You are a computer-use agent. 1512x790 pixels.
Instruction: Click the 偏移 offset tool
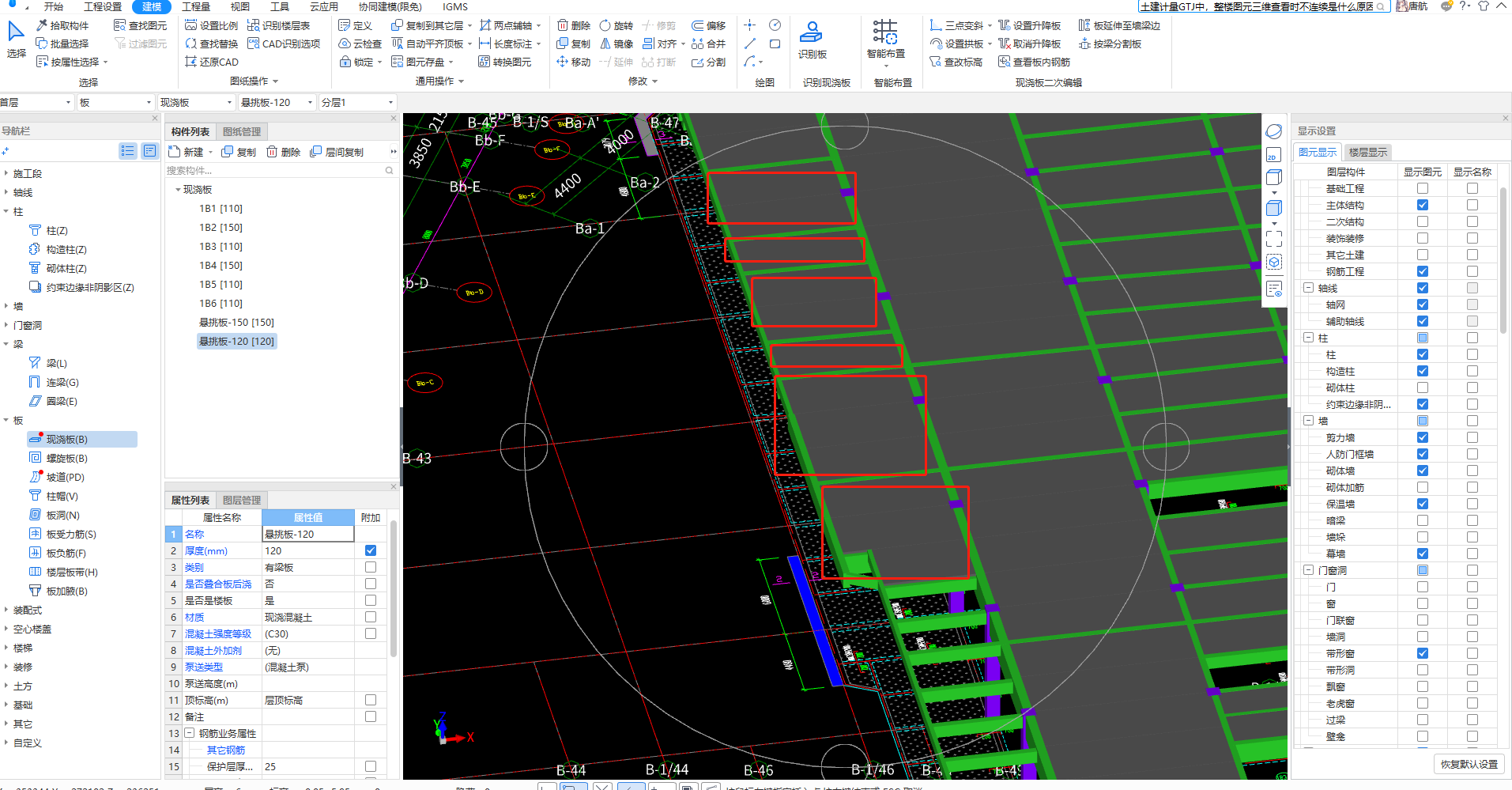click(x=708, y=25)
